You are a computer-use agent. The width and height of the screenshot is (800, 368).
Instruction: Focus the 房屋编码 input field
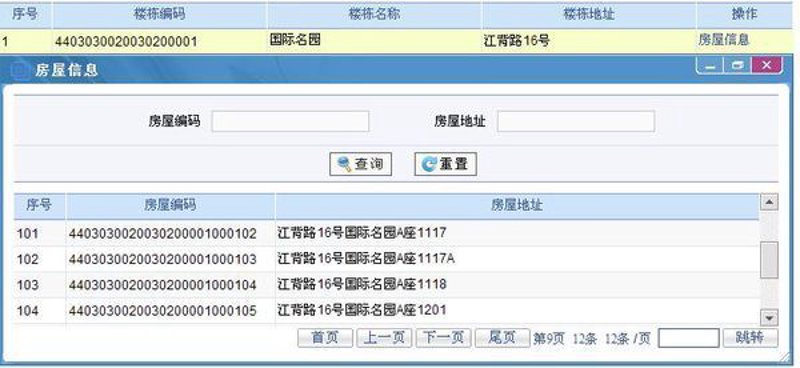(x=290, y=121)
